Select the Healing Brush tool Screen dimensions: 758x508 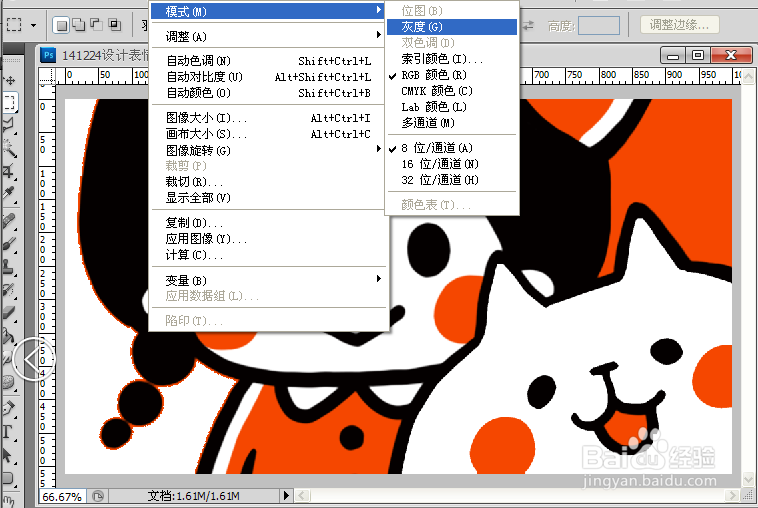click(9, 220)
